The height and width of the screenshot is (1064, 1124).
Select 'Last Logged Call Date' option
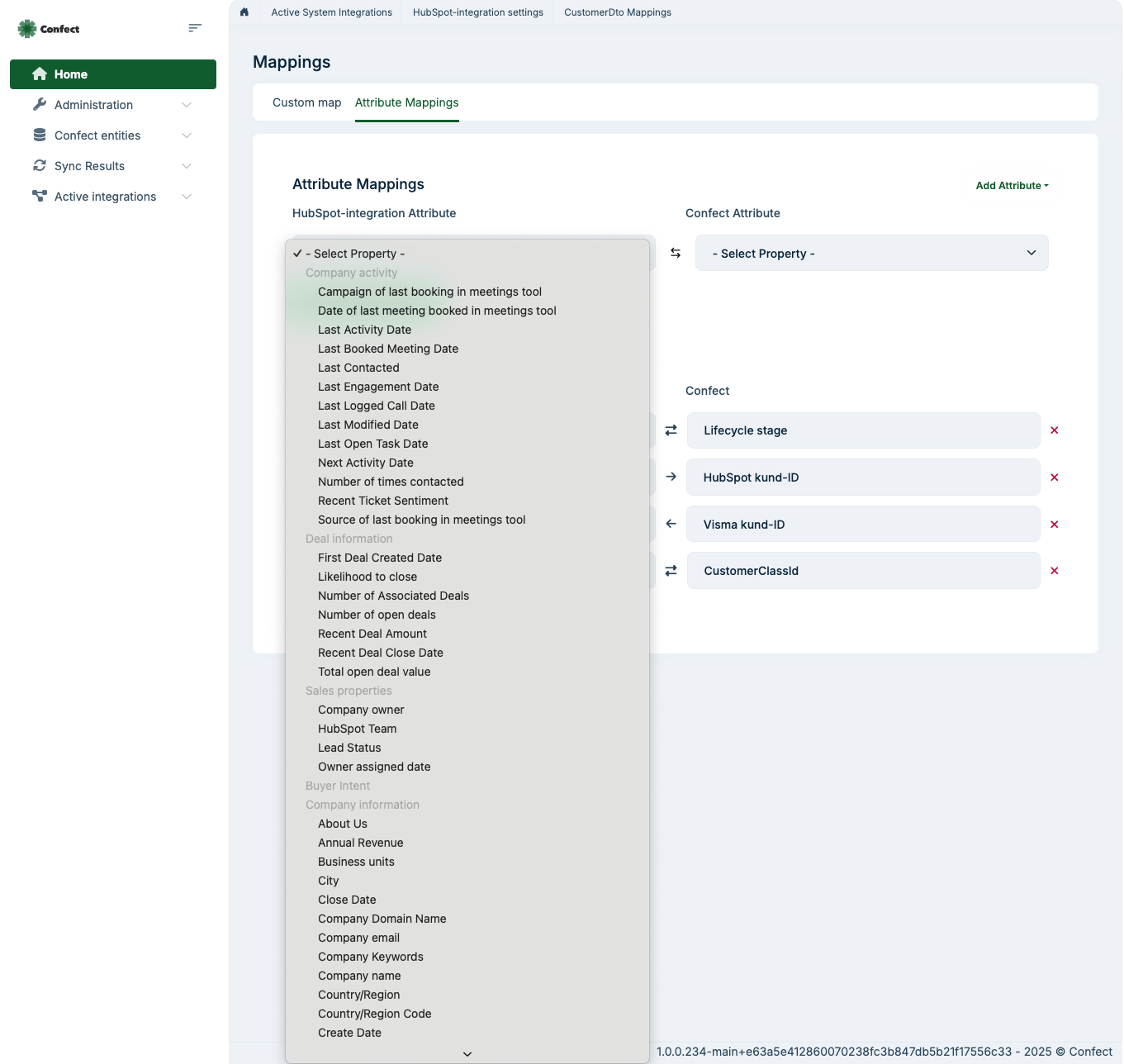(467, 406)
